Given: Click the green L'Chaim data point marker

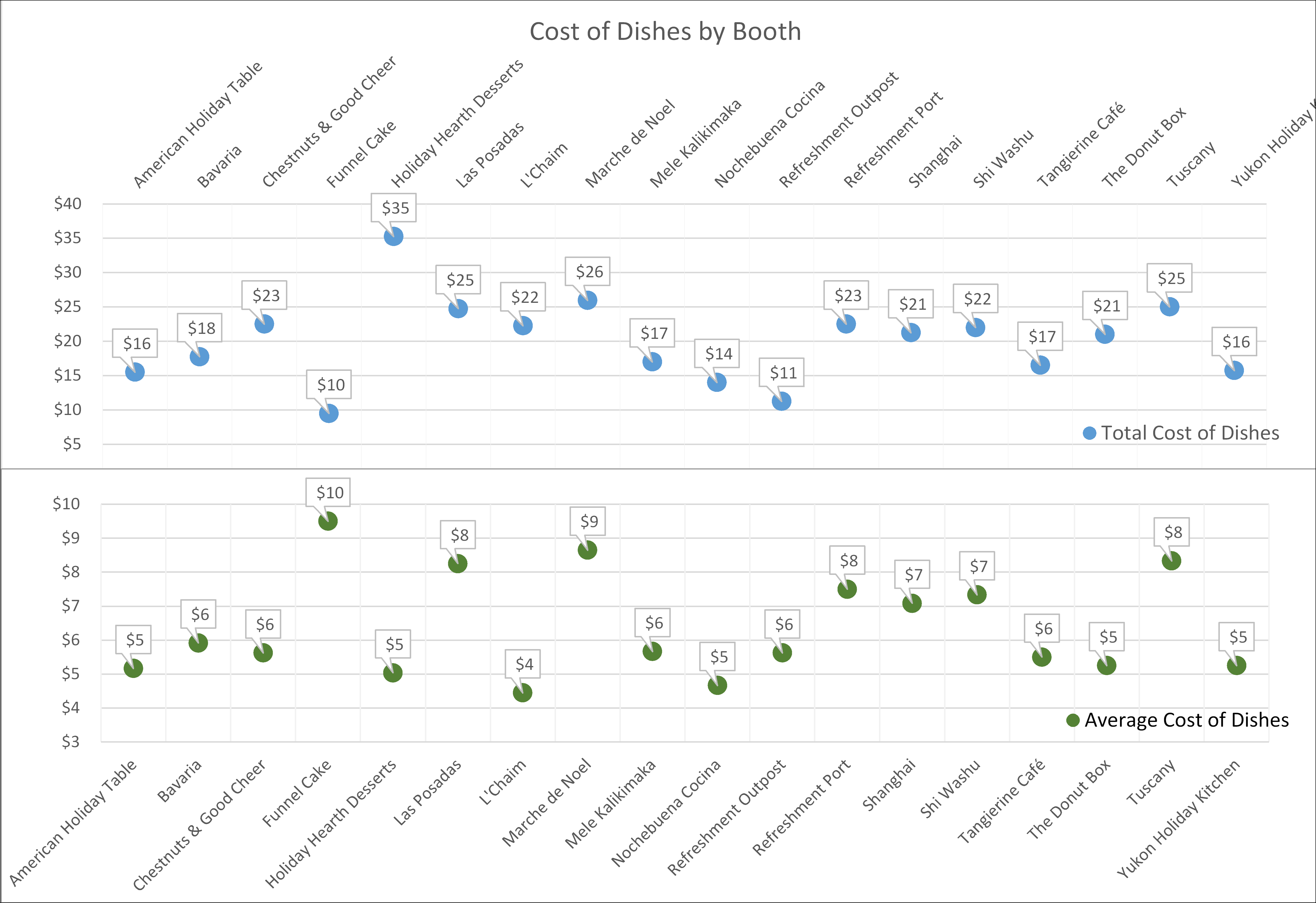Looking at the screenshot, I should click(523, 692).
